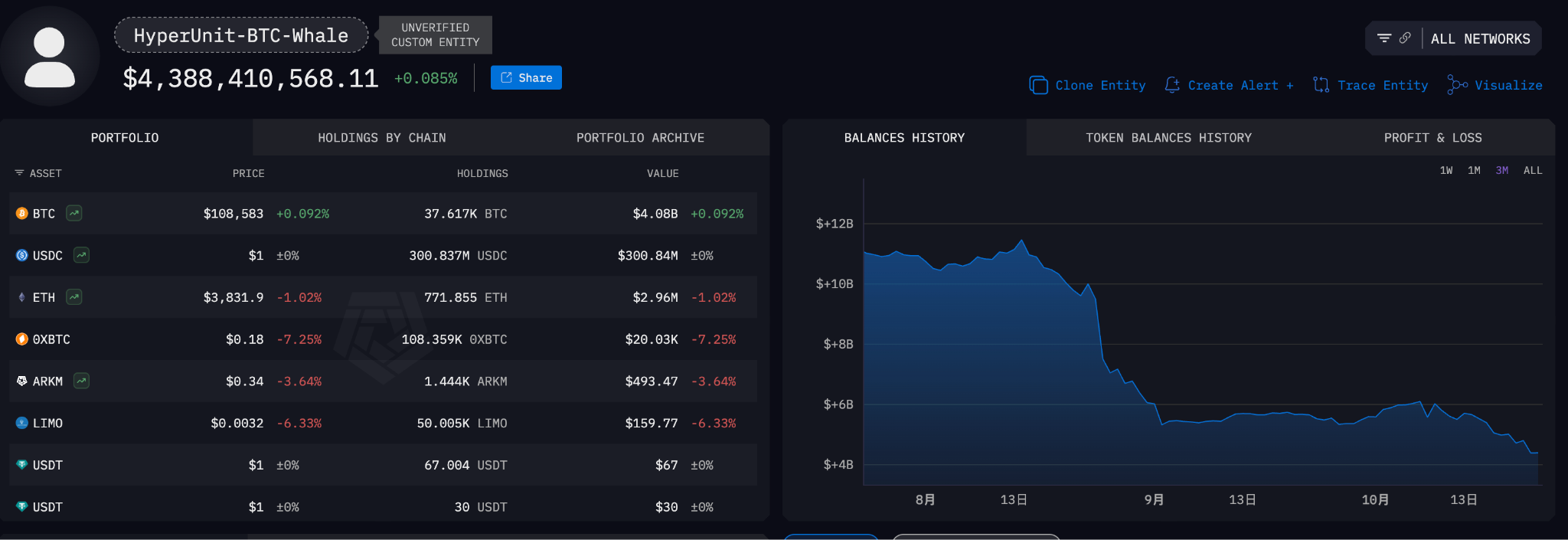Screen dimensions: 1568x540
Task: Click the ARKM chart trend icon
Action: point(81,381)
